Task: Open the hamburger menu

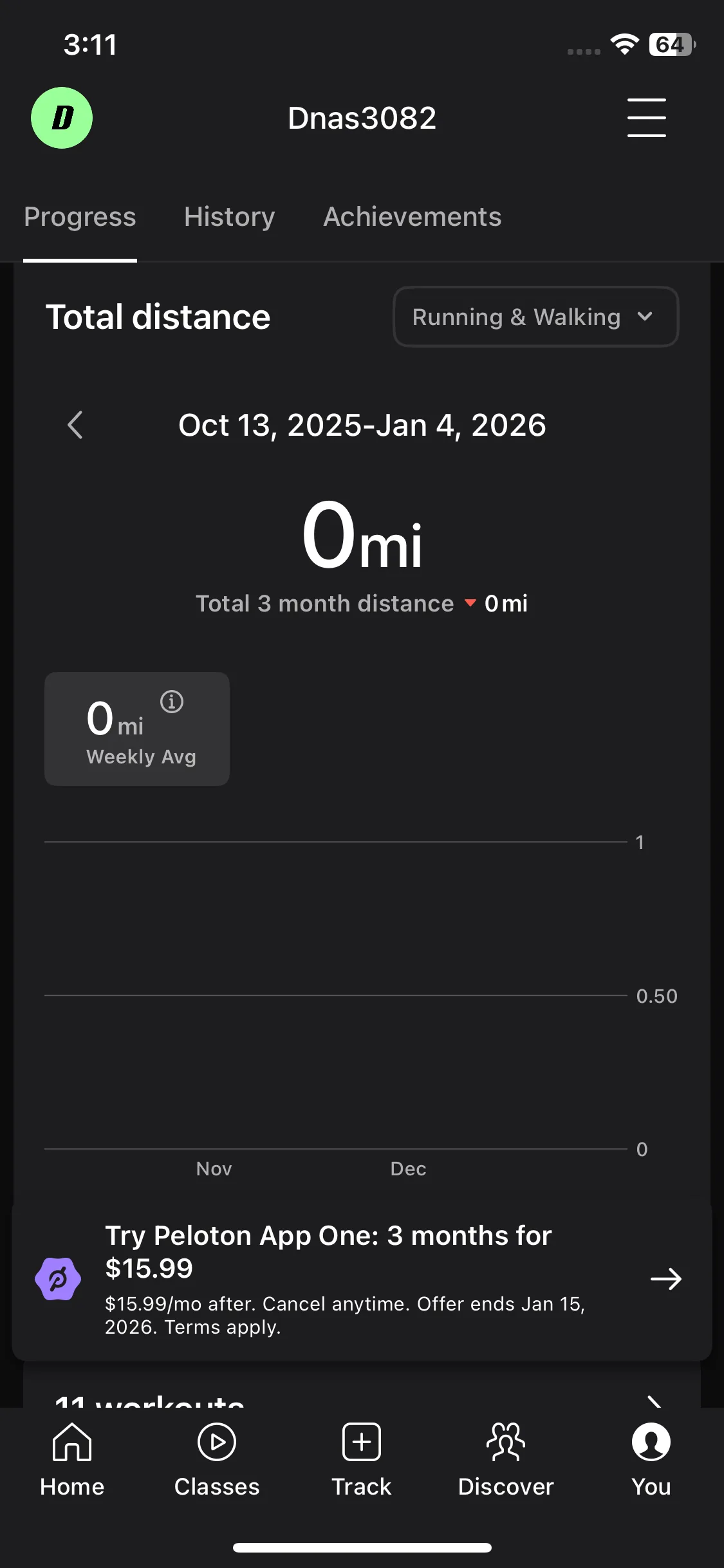Action: 646,118
